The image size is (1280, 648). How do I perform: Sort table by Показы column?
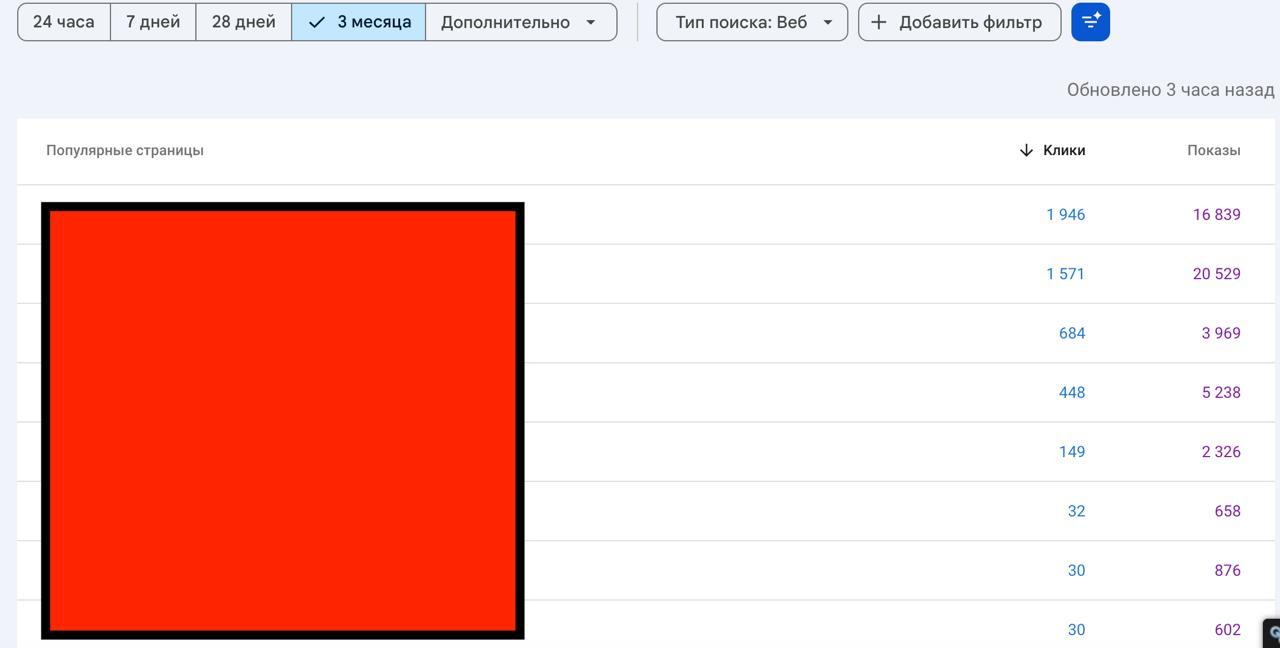[1213, 150]
